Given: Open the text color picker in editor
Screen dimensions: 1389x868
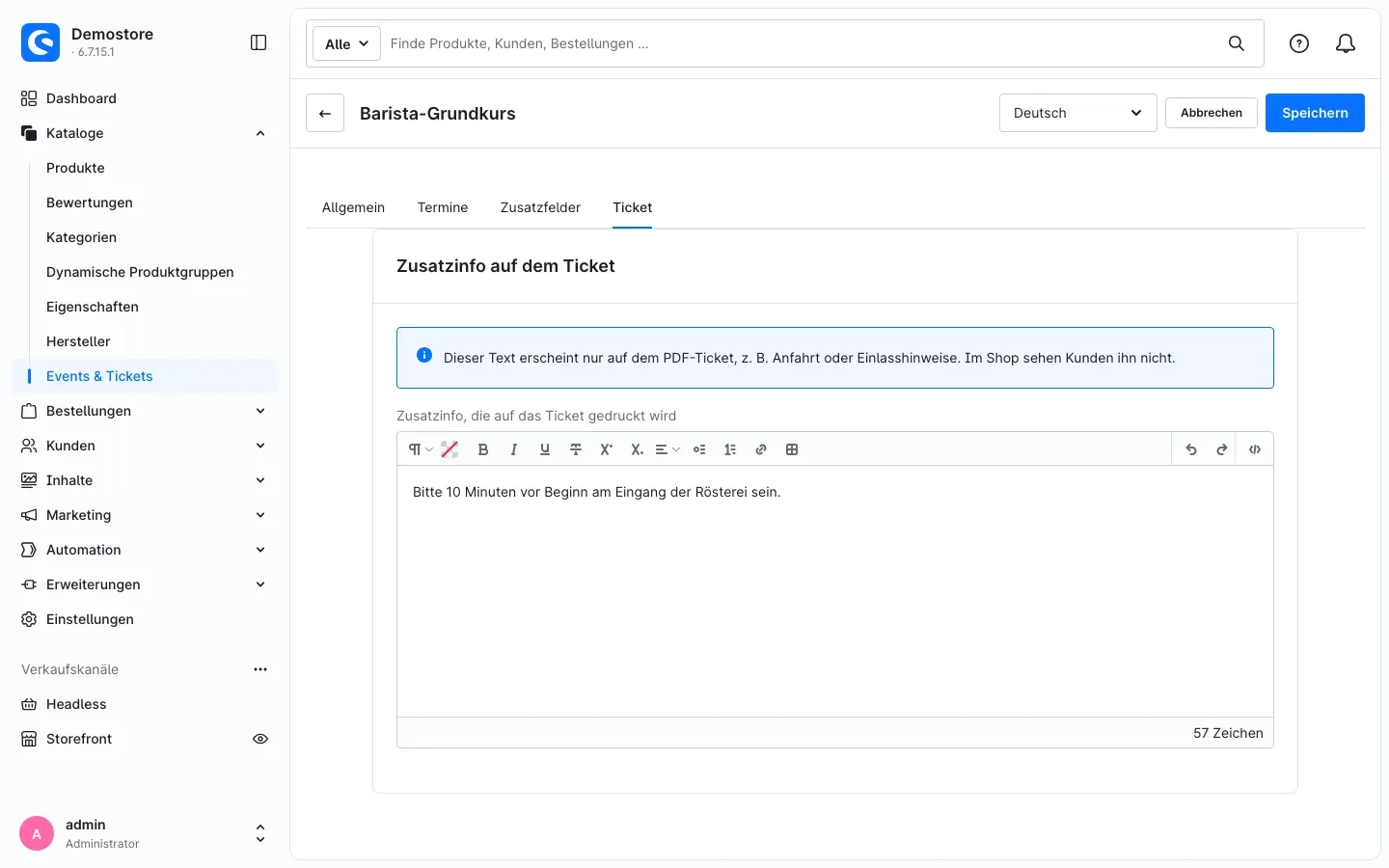Looking at the screenshot, I should (x=449, y=449).
